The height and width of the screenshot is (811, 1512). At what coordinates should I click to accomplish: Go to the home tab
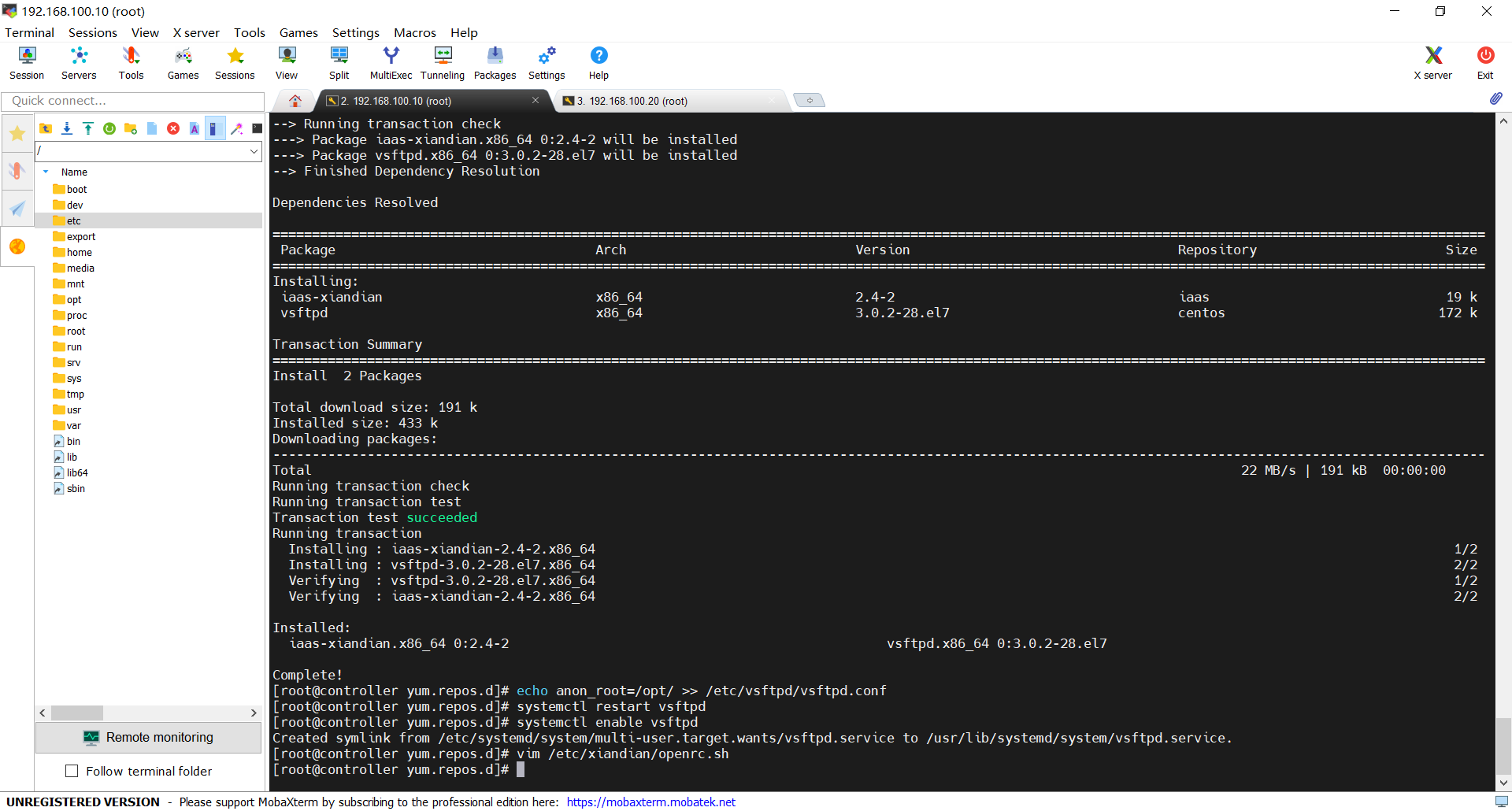click(295, 101)
